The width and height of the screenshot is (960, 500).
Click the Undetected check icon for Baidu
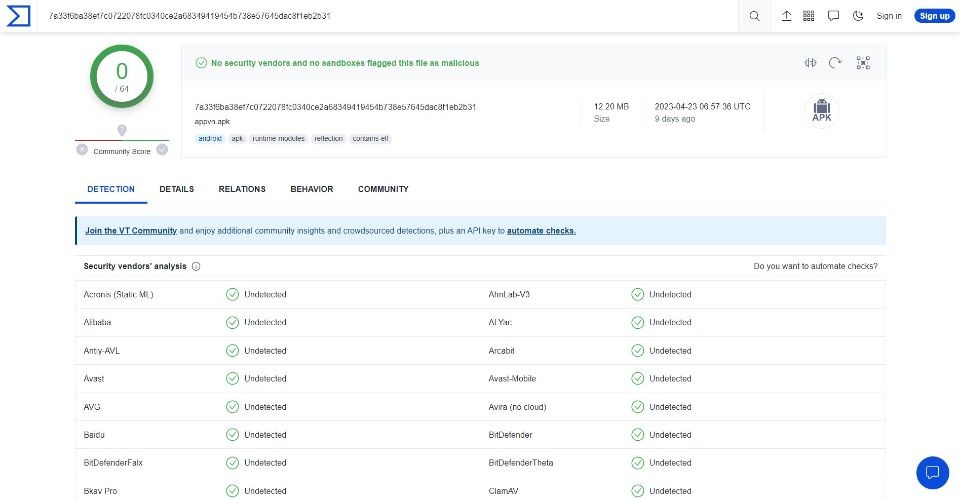point(232,435)
